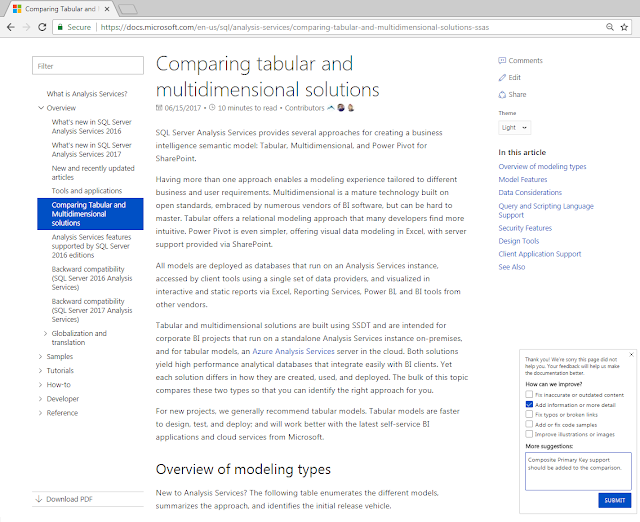Collapse the Overview tree section
640x522 pixels.
41,108
